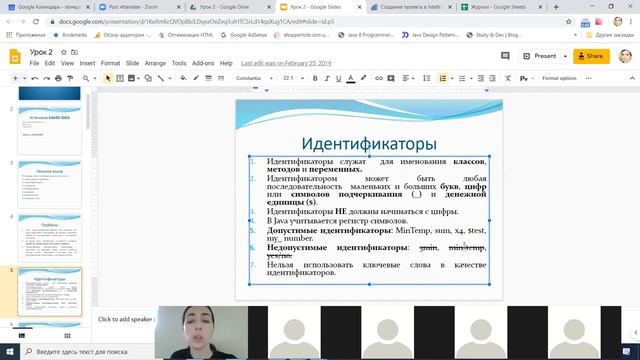Open the Constantia font dropdown

254,78
